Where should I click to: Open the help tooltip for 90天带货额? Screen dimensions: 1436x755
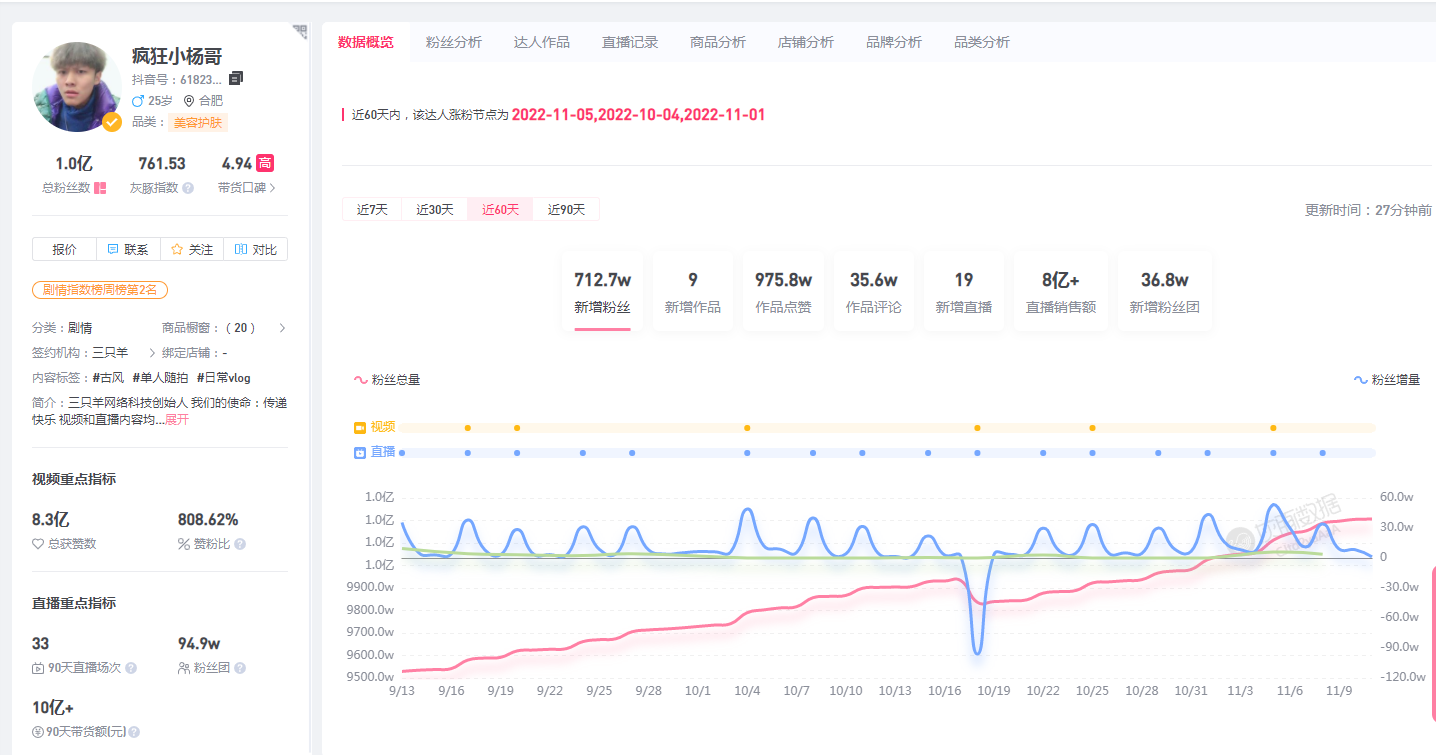(134, 732)
